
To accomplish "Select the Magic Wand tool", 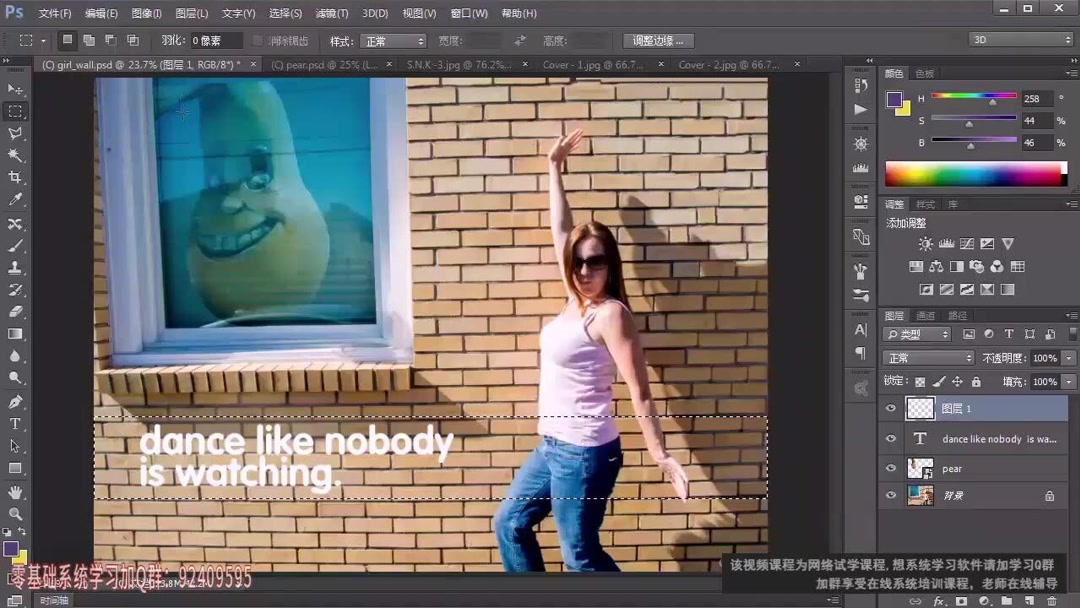I will pos(14,156).
